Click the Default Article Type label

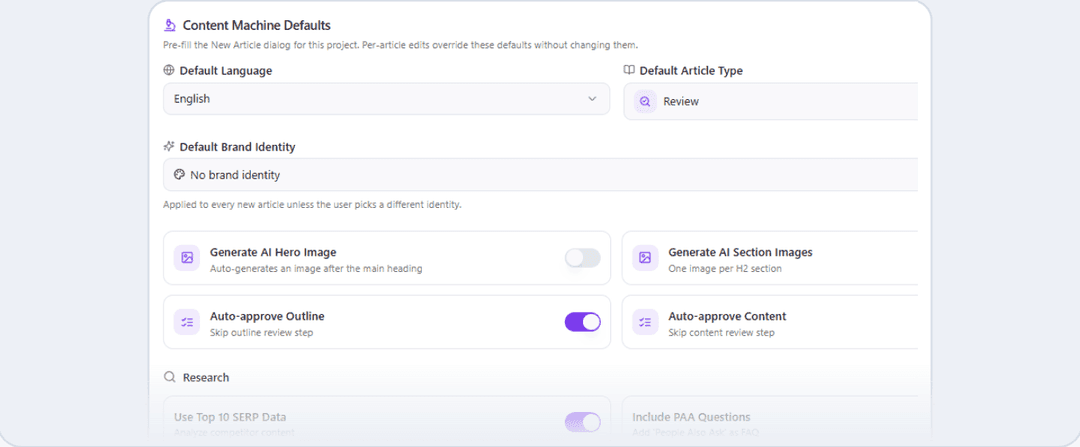pos(691,70)
